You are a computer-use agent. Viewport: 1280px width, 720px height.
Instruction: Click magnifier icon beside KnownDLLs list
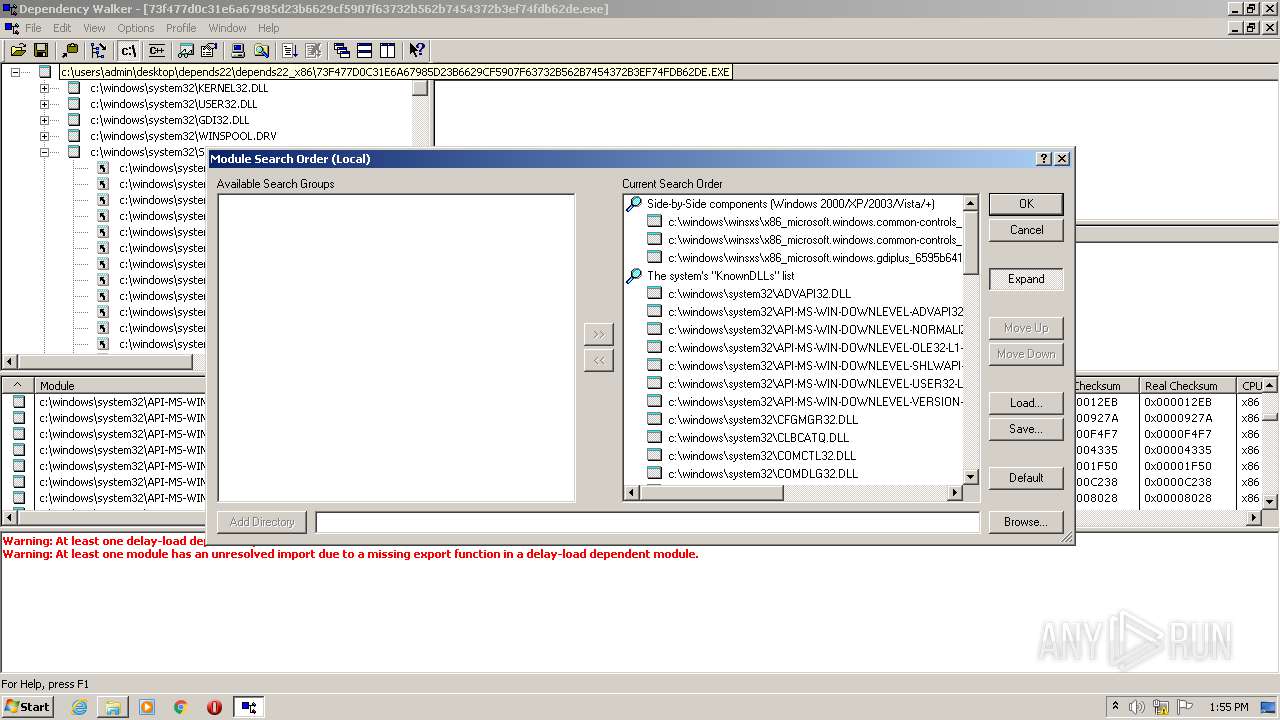633,276
